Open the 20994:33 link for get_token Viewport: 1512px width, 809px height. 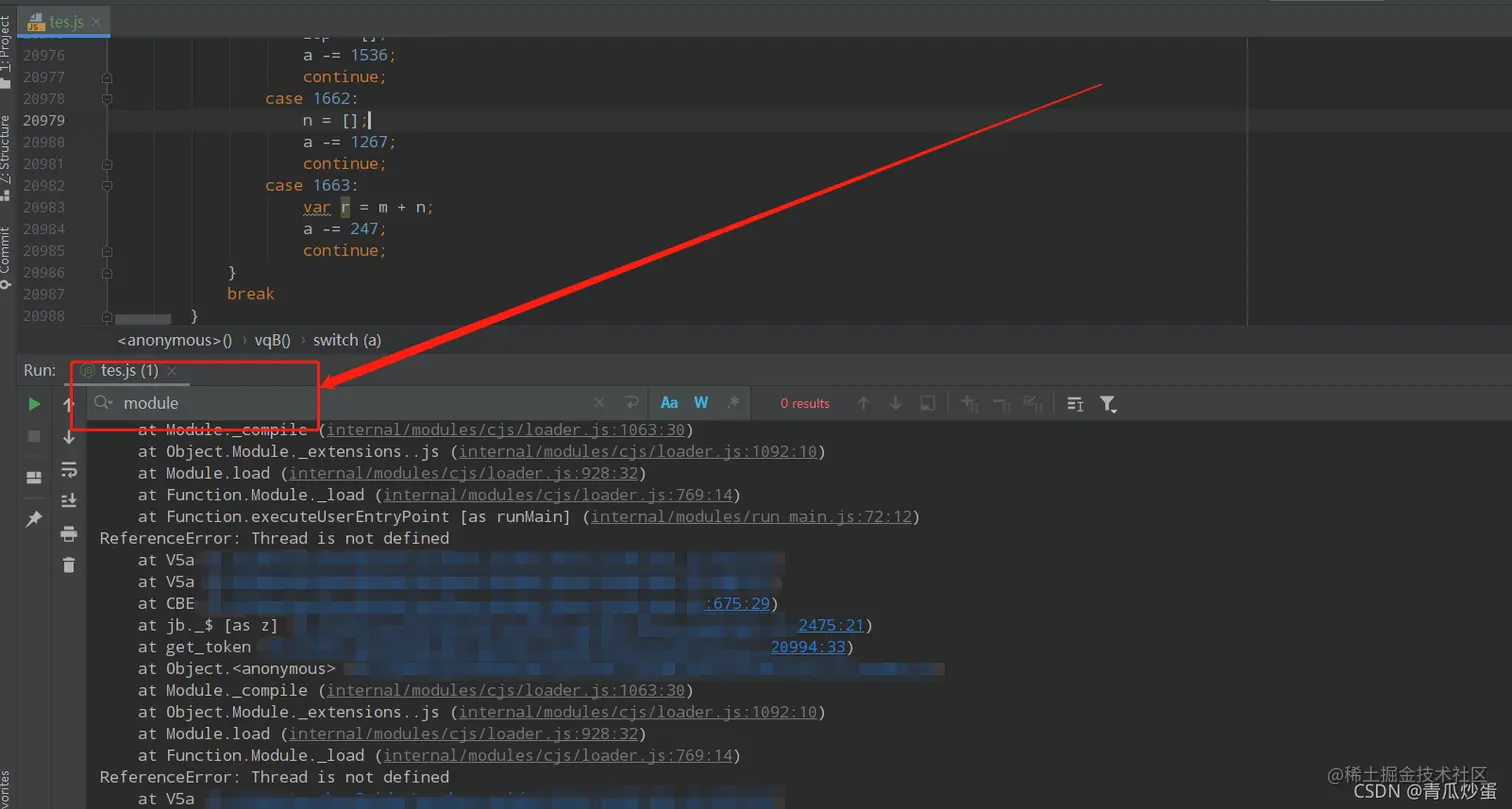point(808,647)
